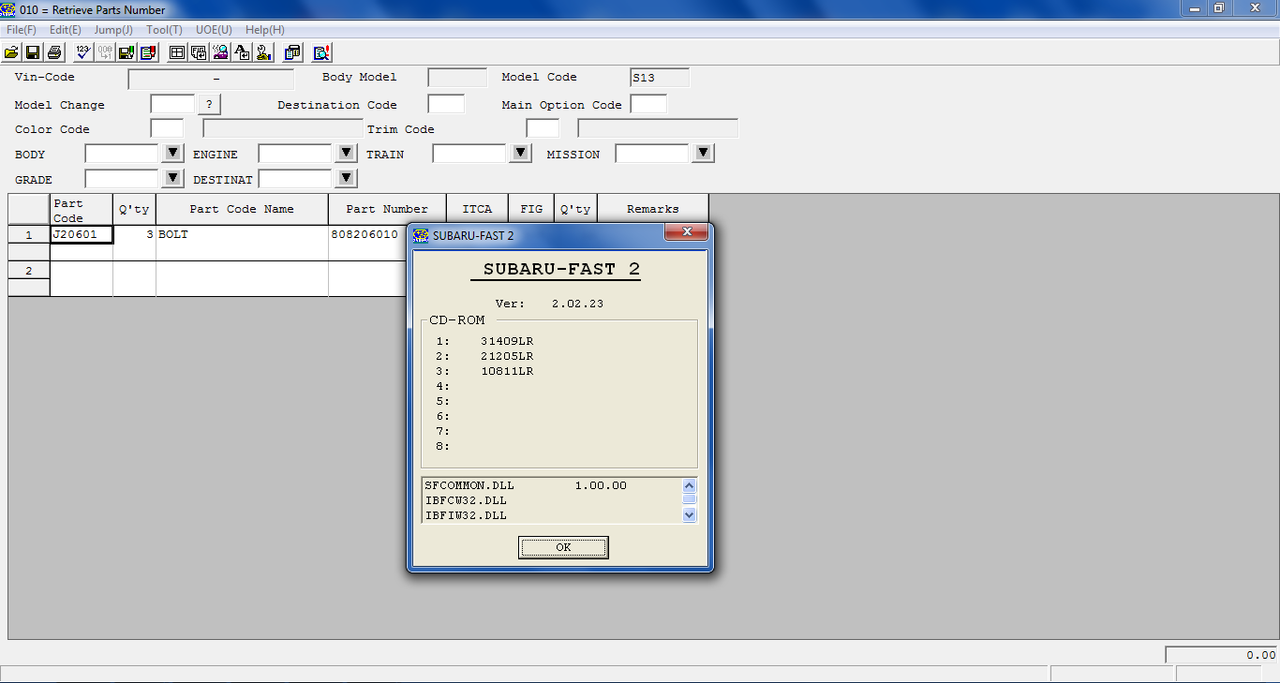Click the table grid toolbar icon
Screen dimensions: 1280x683
pyautogui.click(x=177, y=52)
